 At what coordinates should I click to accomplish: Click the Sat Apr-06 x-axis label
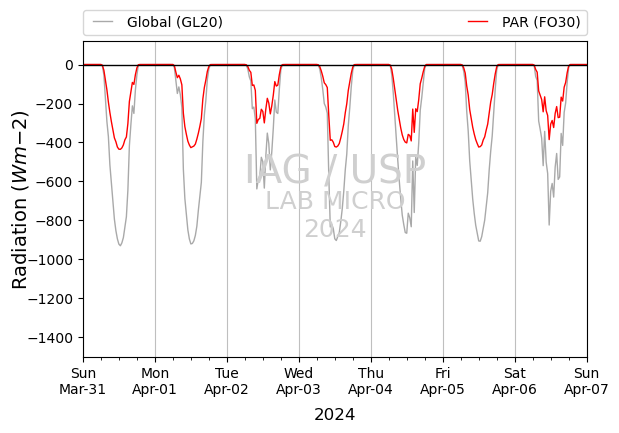point(515,381)
